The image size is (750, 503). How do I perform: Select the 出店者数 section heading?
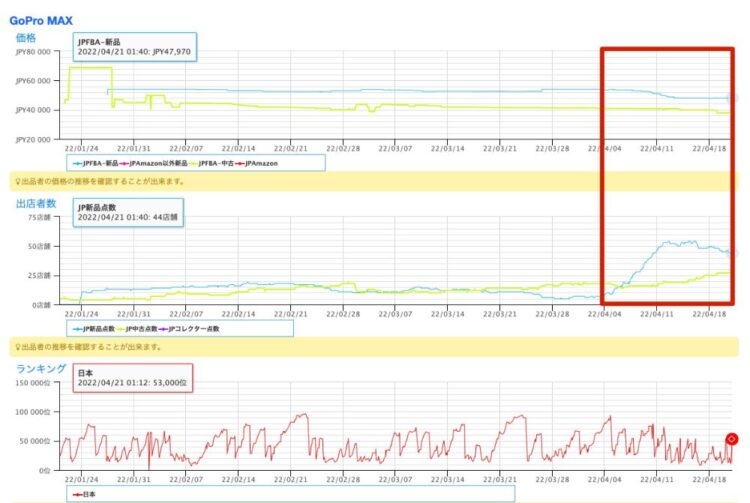36,204
